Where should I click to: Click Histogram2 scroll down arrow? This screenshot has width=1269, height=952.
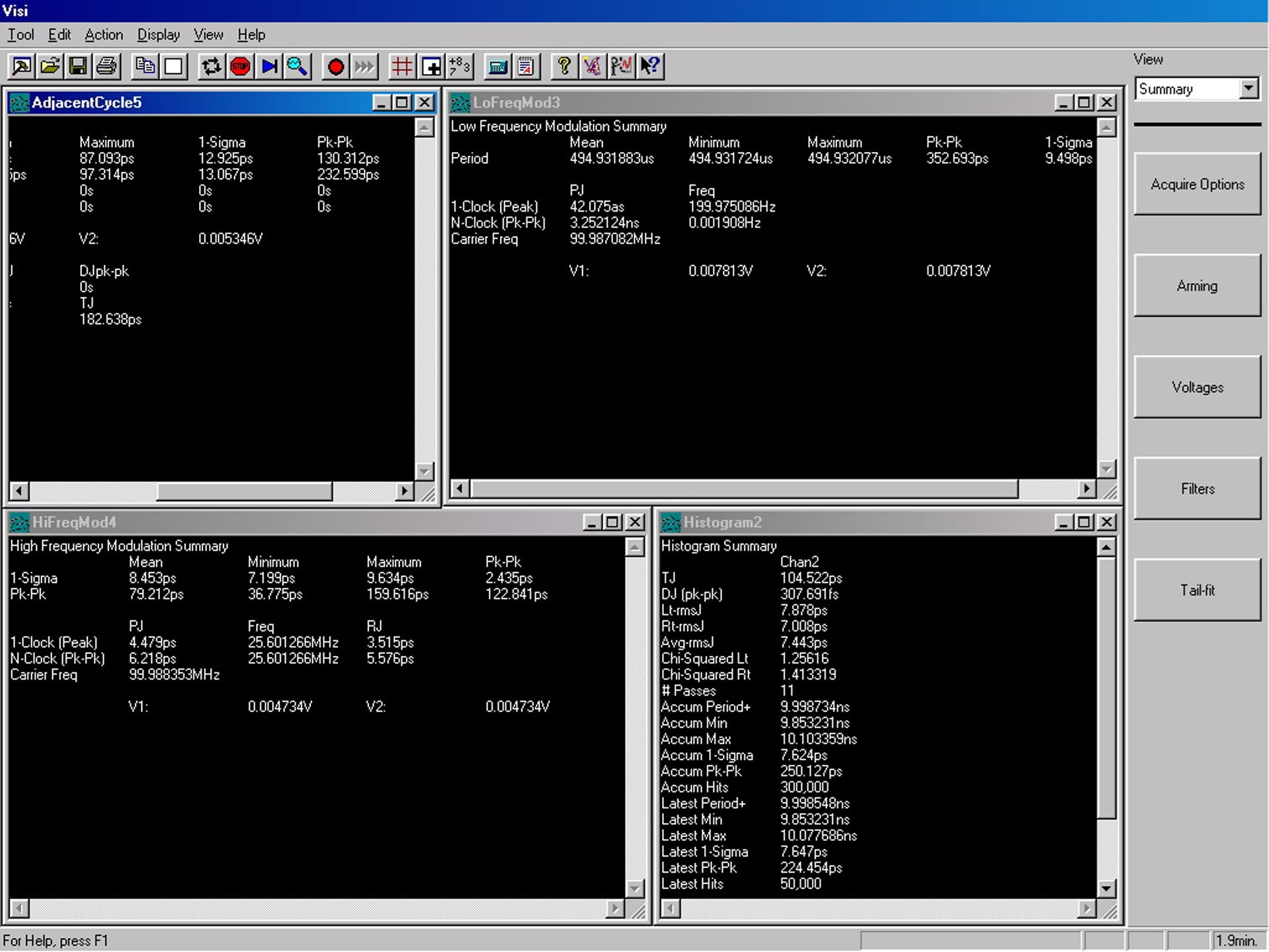1106,889
